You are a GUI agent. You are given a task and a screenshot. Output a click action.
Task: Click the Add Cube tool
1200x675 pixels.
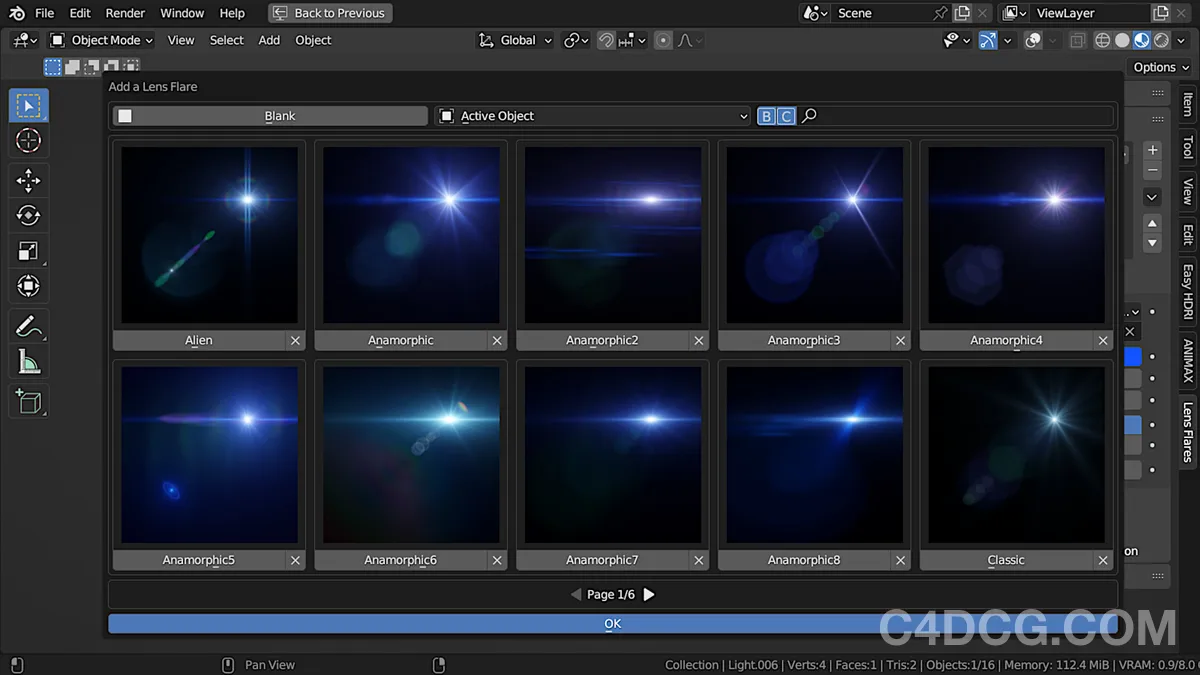pos(28,401)
